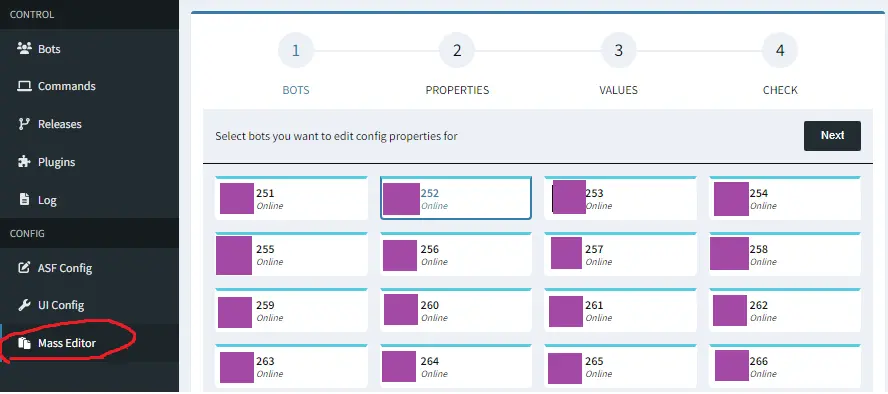This screenshot has height=394, width=888.
Task: Select bot 255 card
Action: click(x=291, y=254)
